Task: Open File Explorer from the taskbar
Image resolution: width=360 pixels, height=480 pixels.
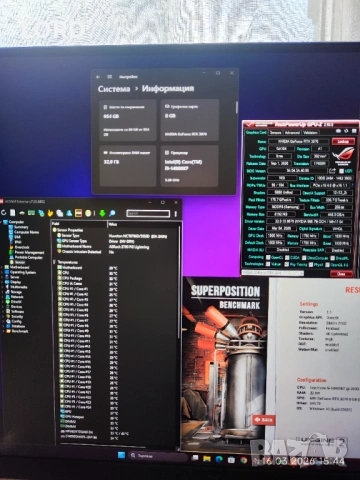Action: (207, 459)
